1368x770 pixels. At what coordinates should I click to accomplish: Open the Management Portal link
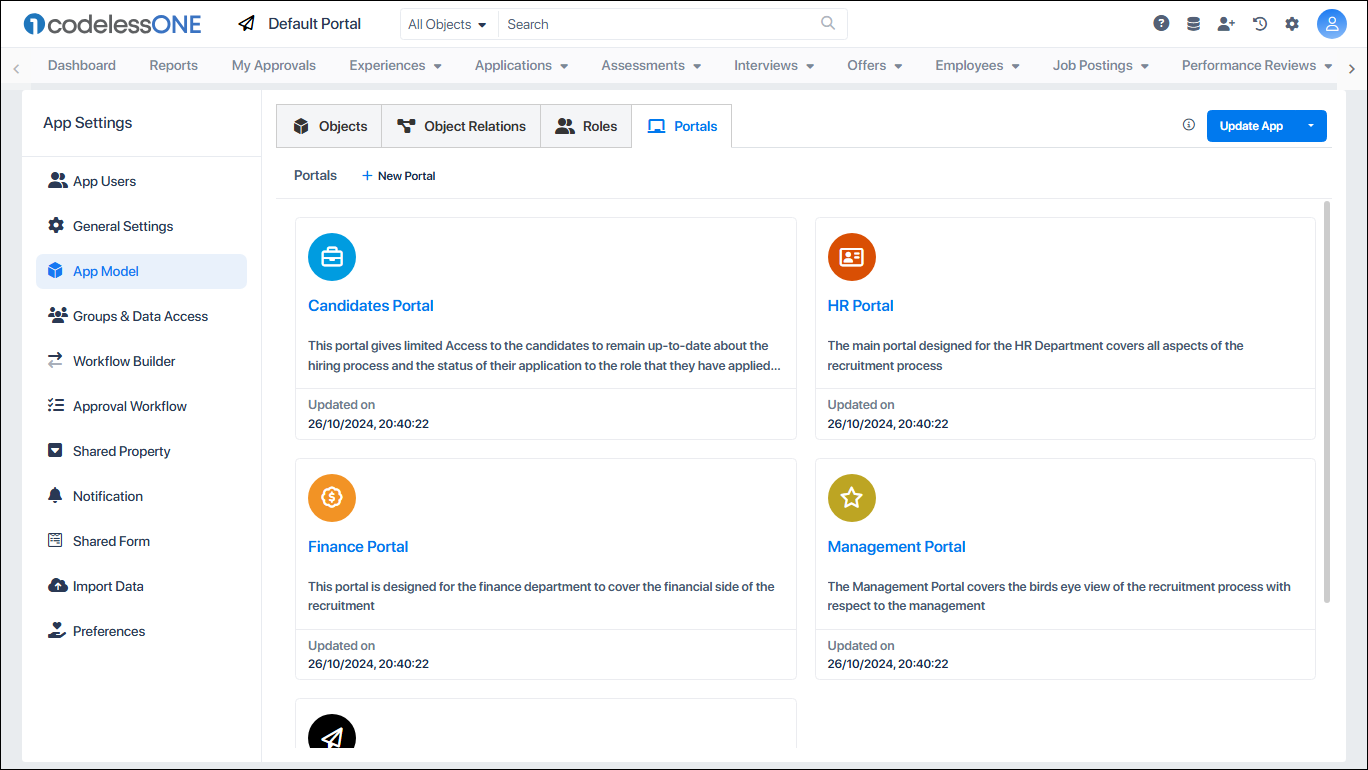pos(897,547)
